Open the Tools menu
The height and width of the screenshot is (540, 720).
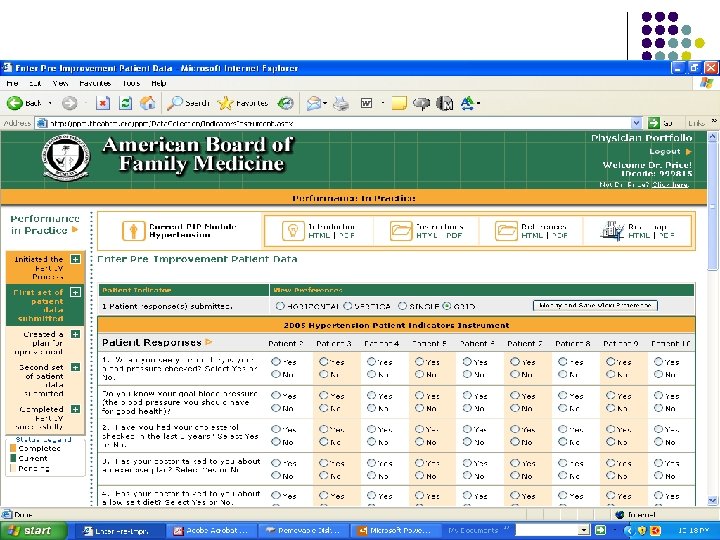click(130, 83)
